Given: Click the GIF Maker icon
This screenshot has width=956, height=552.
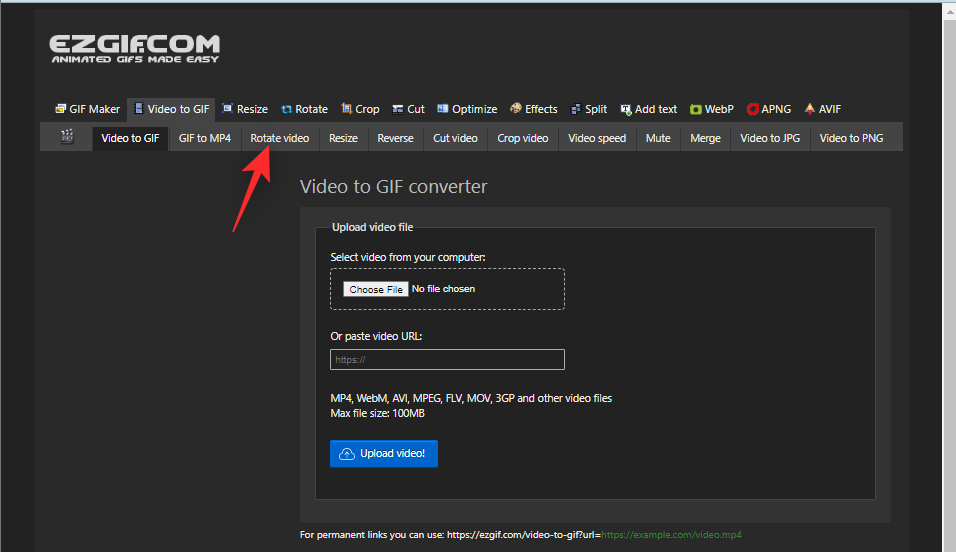Looking at the screenshot, I should click(x=60, y=109).
